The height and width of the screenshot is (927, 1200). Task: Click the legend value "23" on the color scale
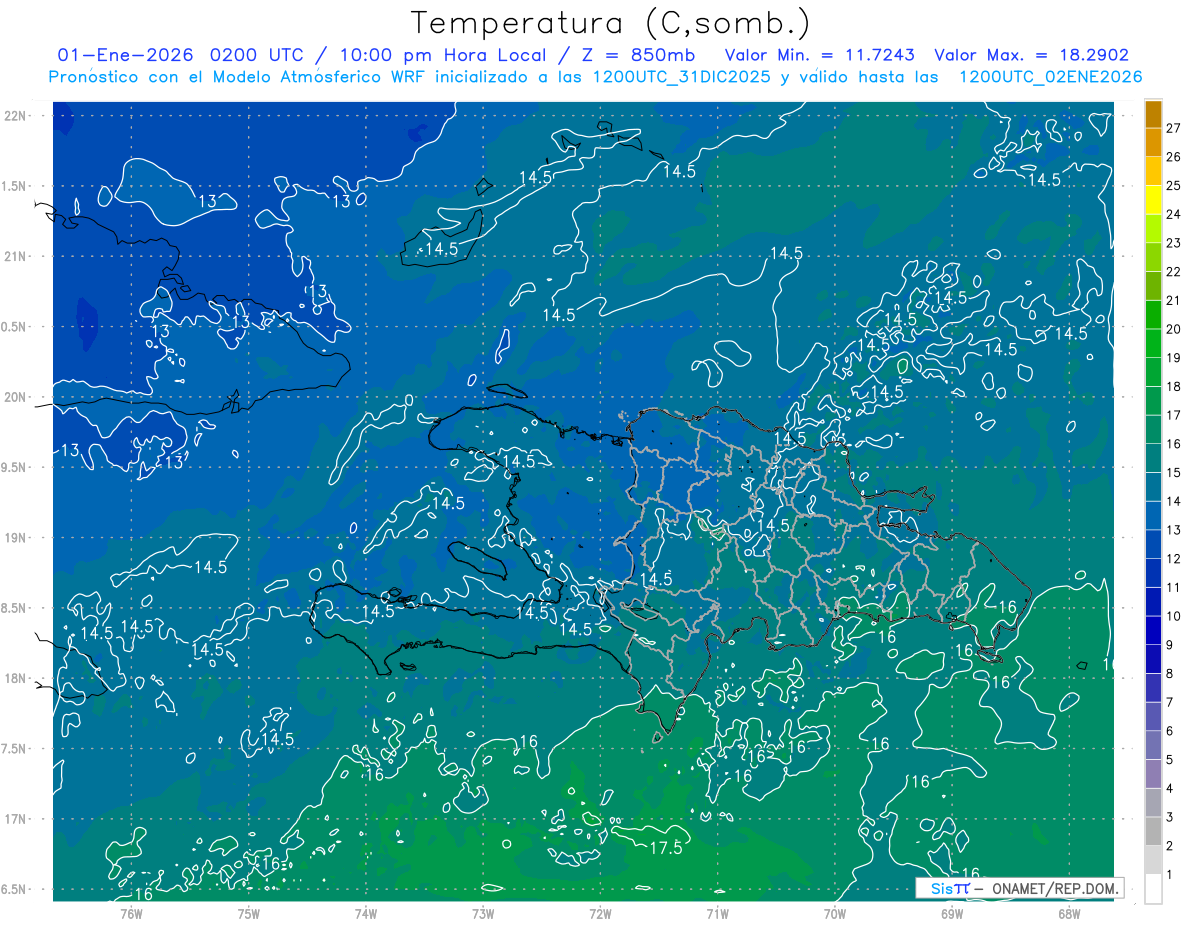tap(1174, 243)
